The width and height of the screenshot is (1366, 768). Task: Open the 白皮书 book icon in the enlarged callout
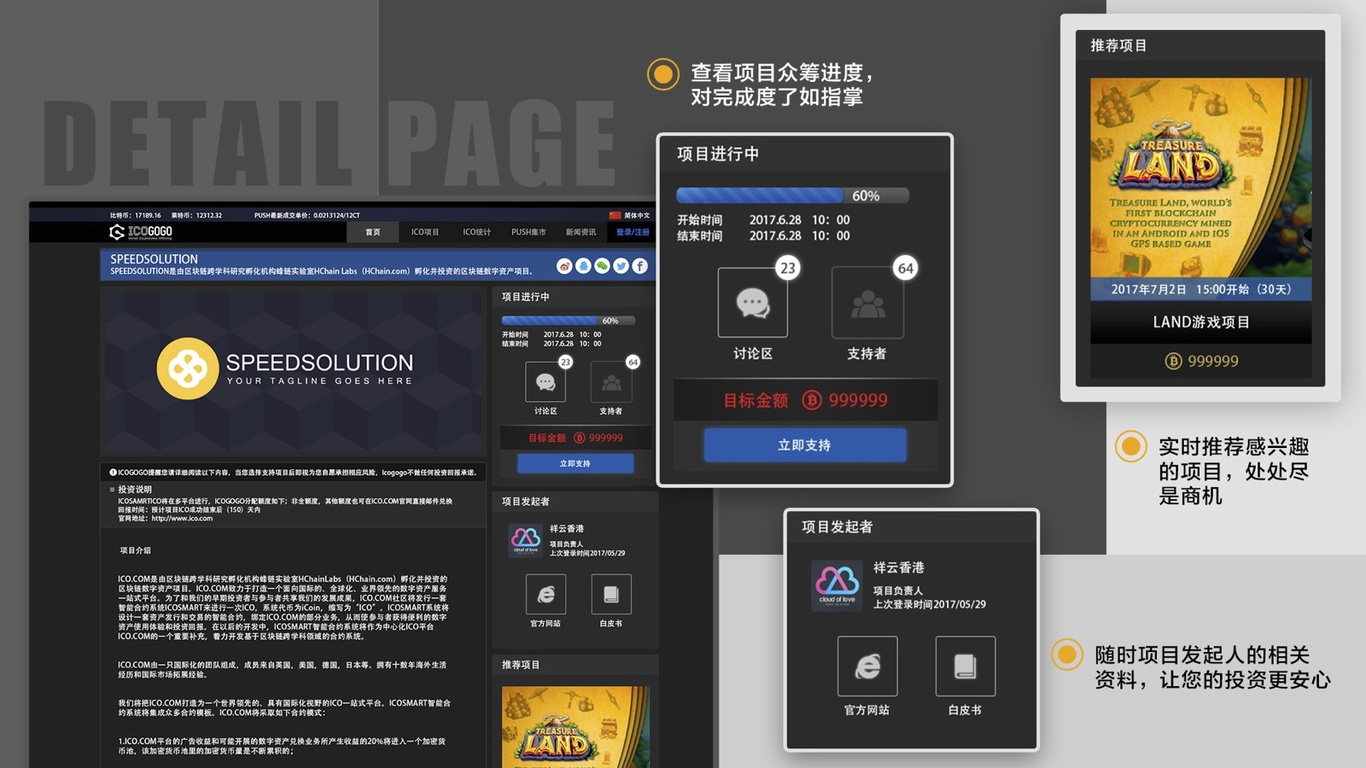click(965, 666)
